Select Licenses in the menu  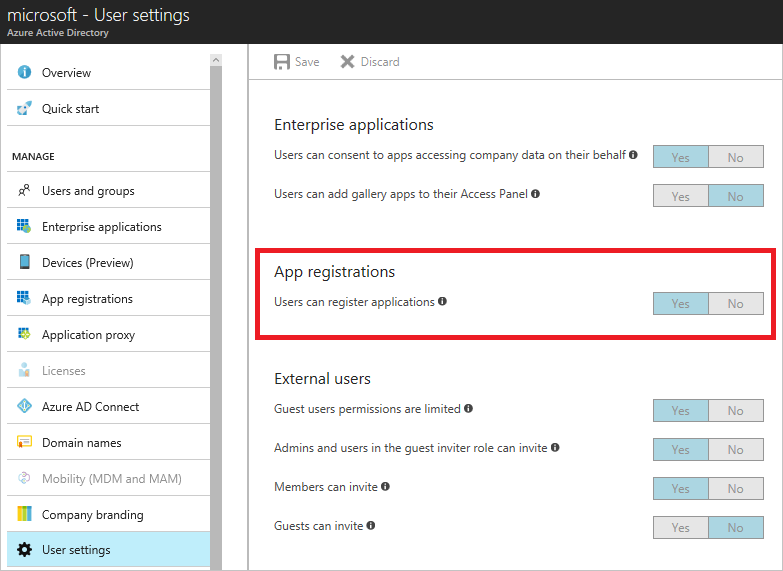coord(108,370)
